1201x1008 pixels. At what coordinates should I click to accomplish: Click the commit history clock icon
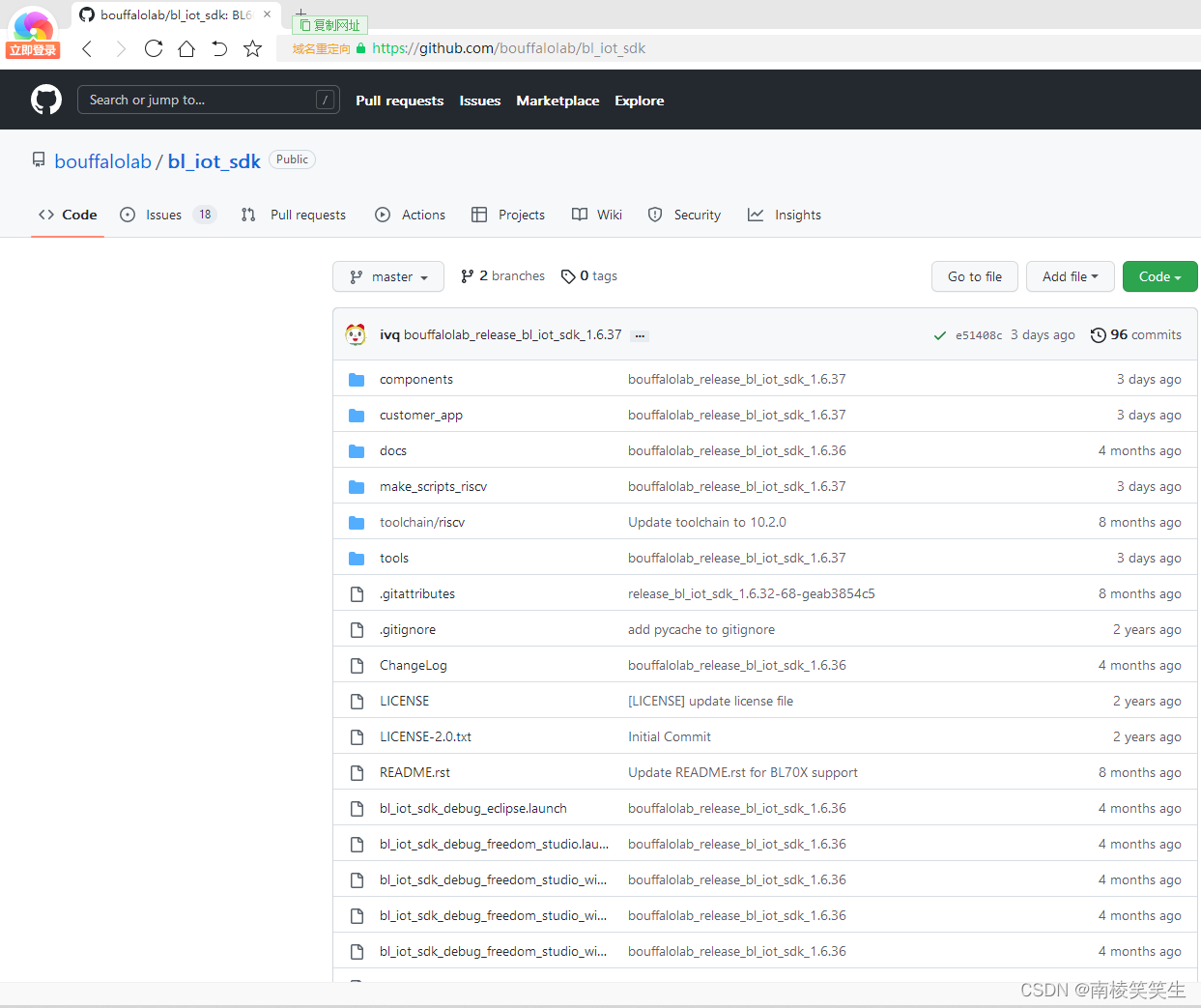click(1098, 335)
